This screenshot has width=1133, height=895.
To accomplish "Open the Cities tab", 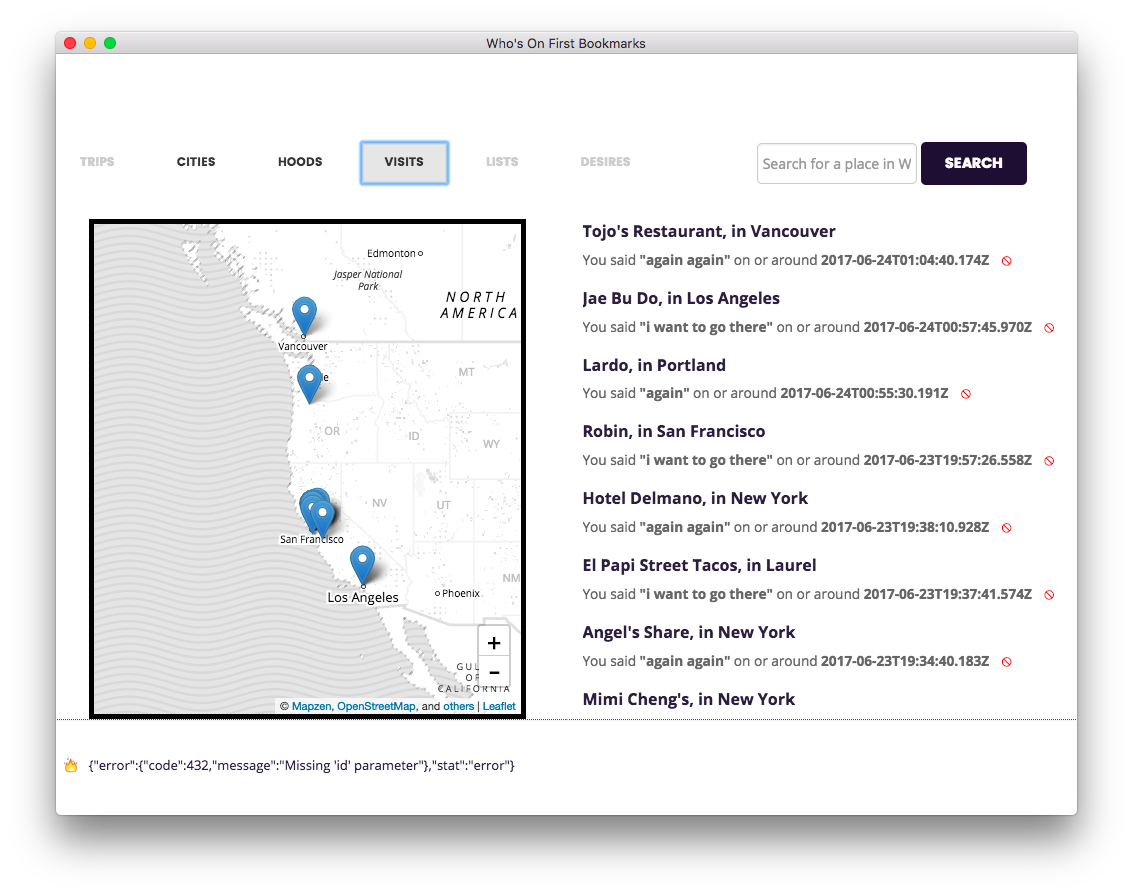I will pyautogui.click(x=196, y=162).
